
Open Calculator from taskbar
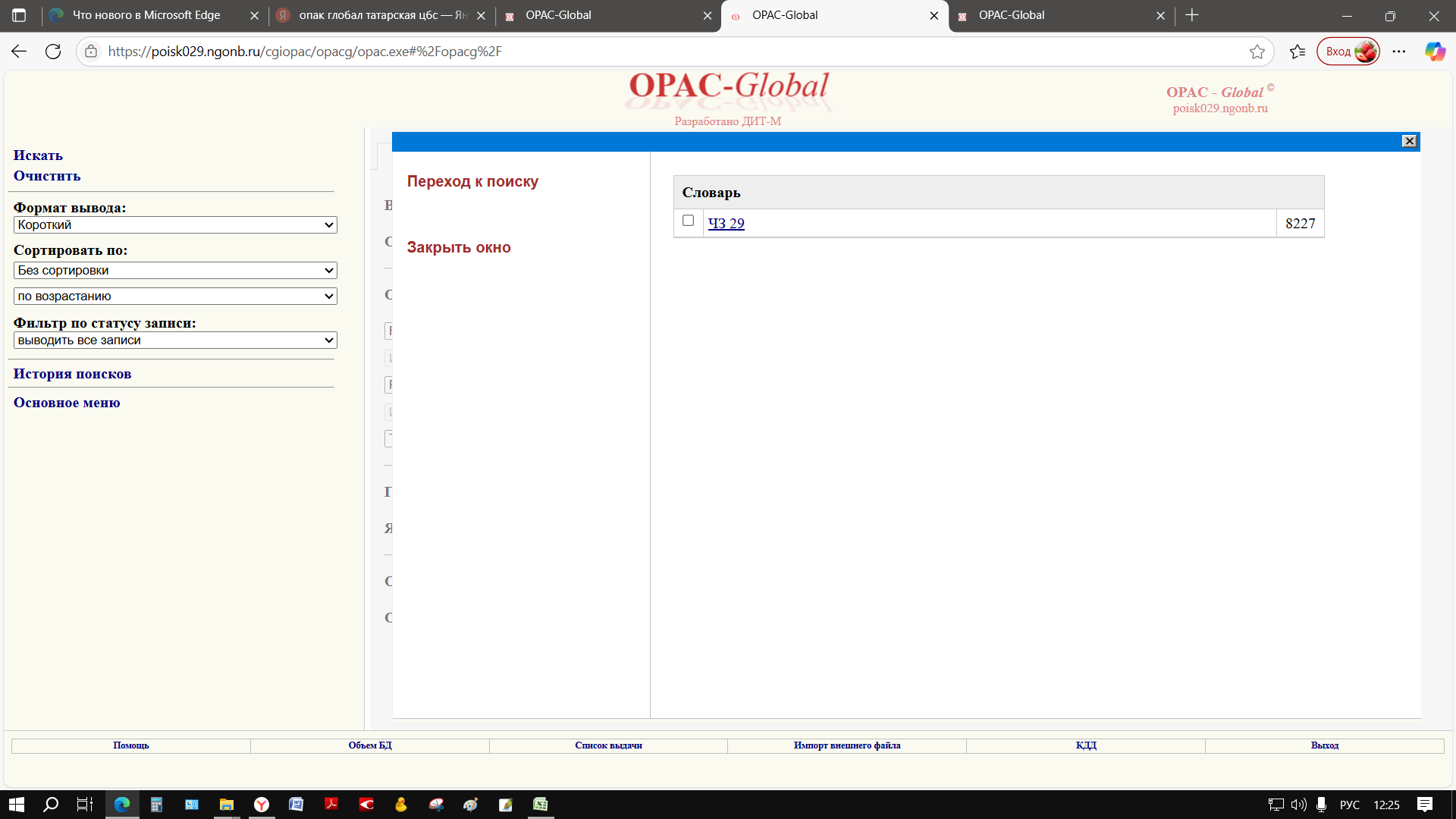pyautogui.click(x=156, y=805)
